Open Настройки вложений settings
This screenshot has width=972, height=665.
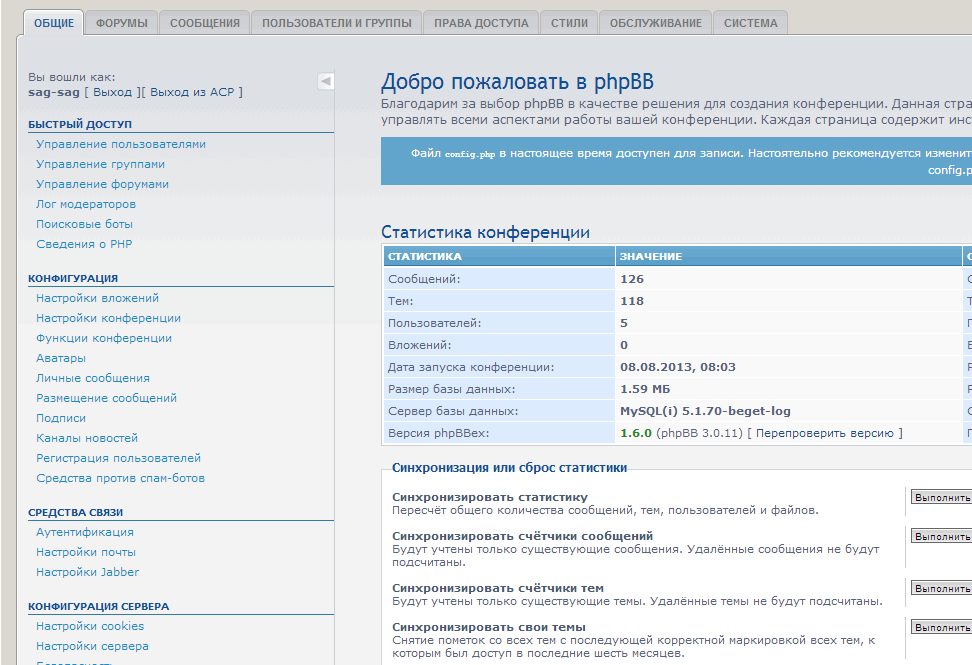[97, 298]
